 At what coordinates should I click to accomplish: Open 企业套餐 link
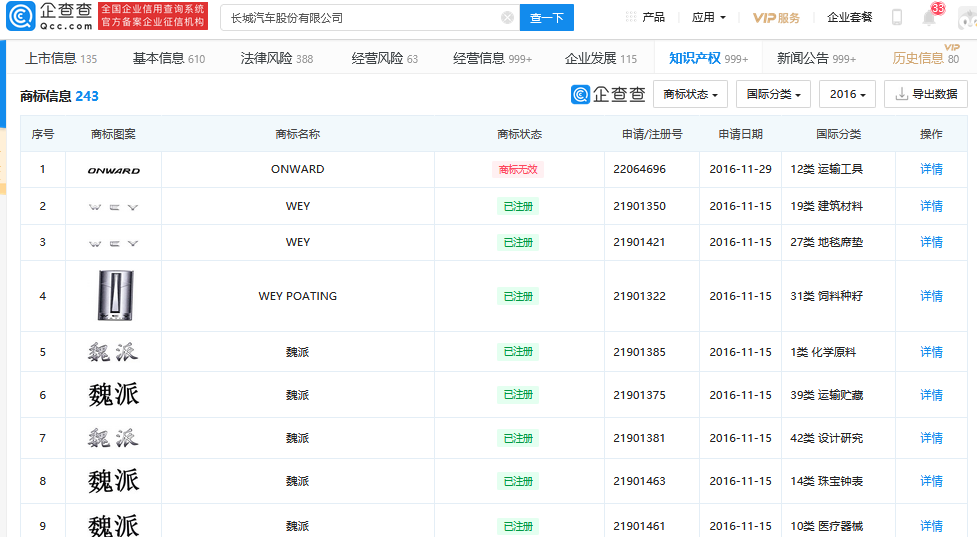click(849, 17)
